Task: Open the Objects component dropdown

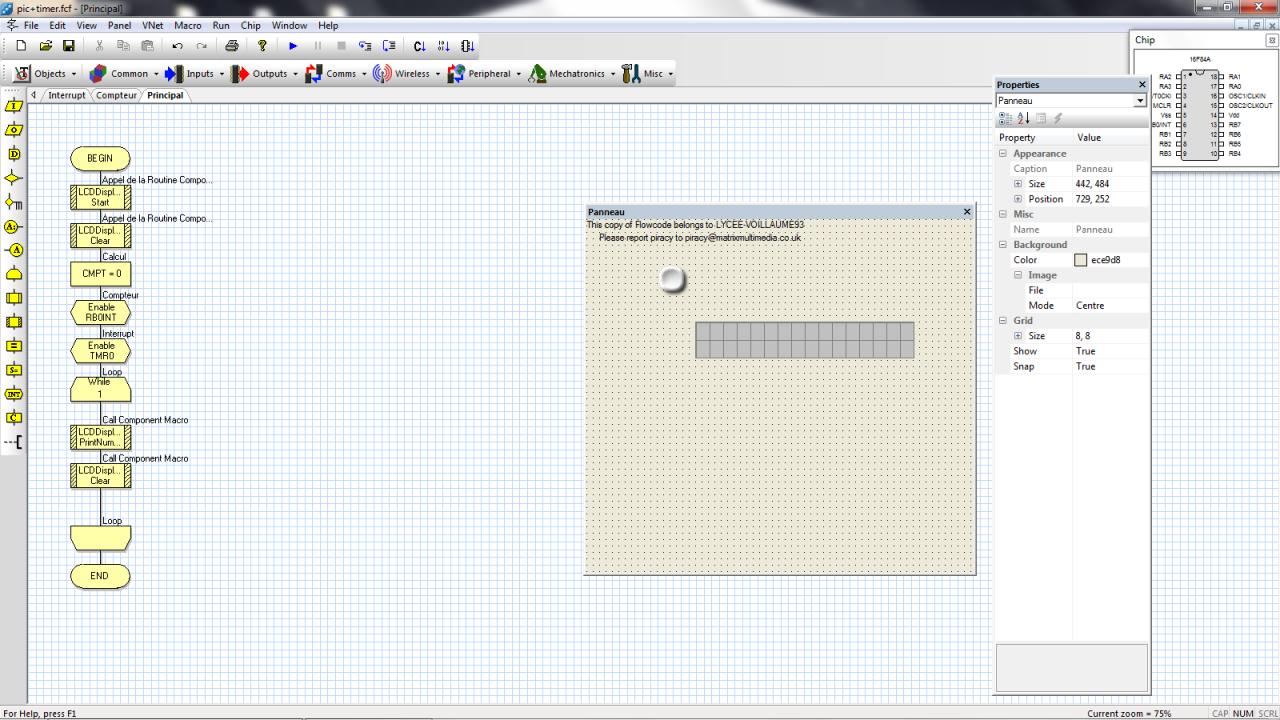Action: [46, 73]
